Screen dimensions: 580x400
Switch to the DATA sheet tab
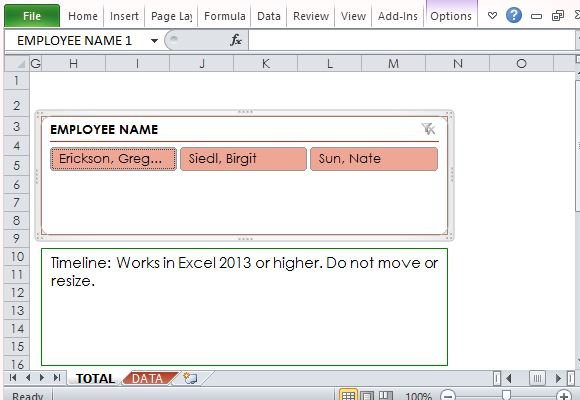point(147,379)
